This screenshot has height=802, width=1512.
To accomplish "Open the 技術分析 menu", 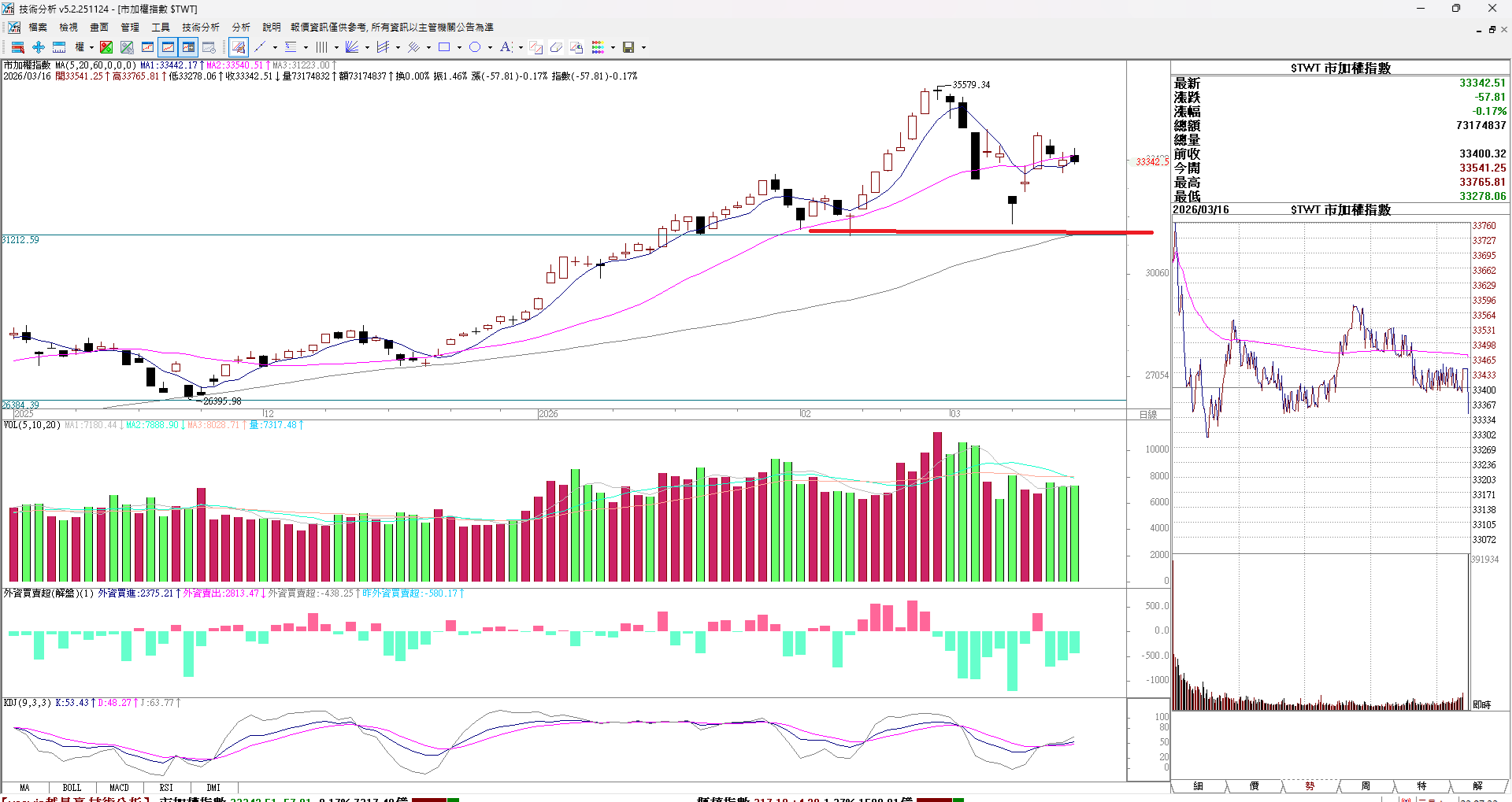I will pos(201,27).
